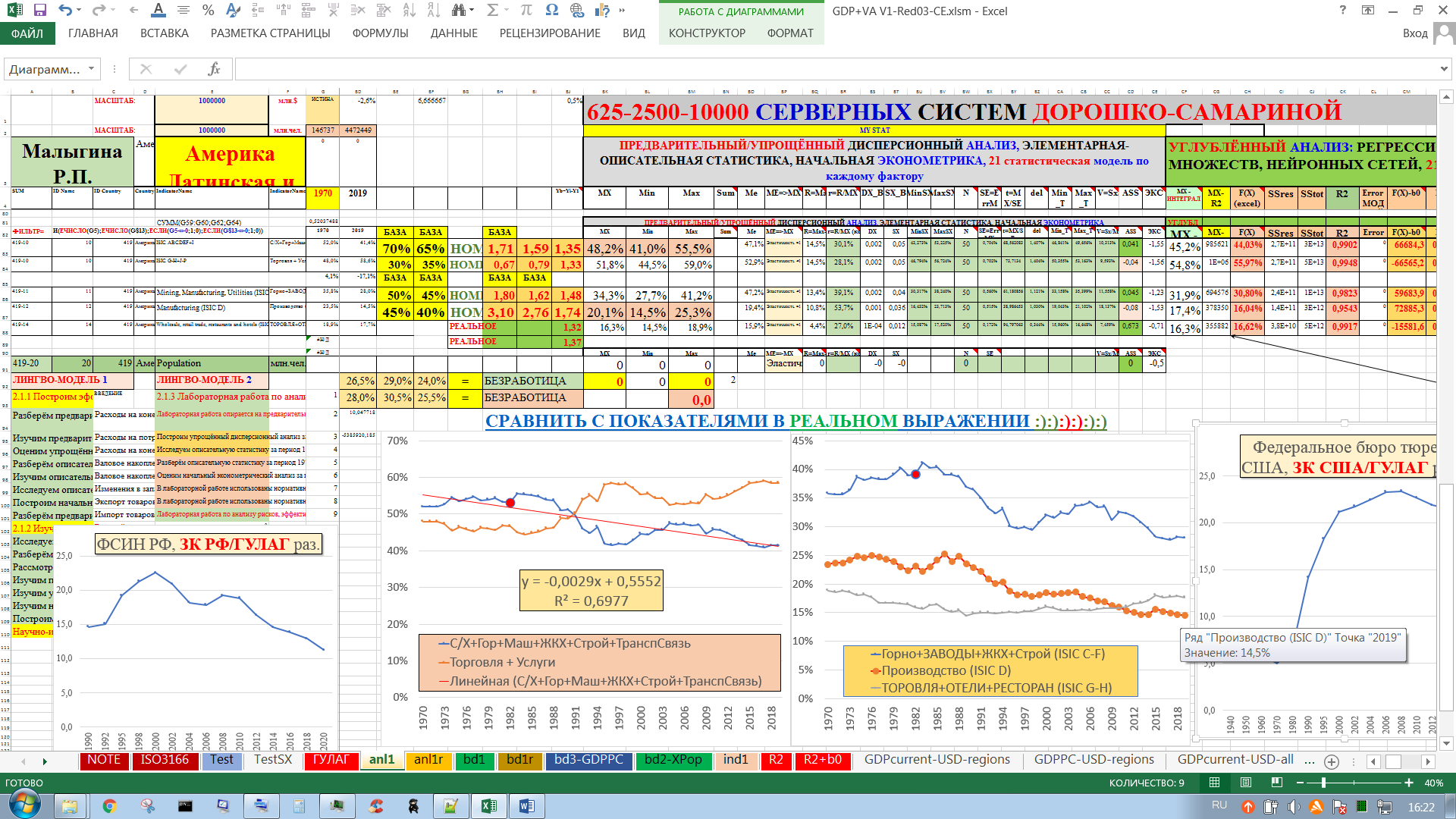Viewport: 1456px width, 819px height.
Task: Click the percent style icon
Action: [x=209, y=11]
